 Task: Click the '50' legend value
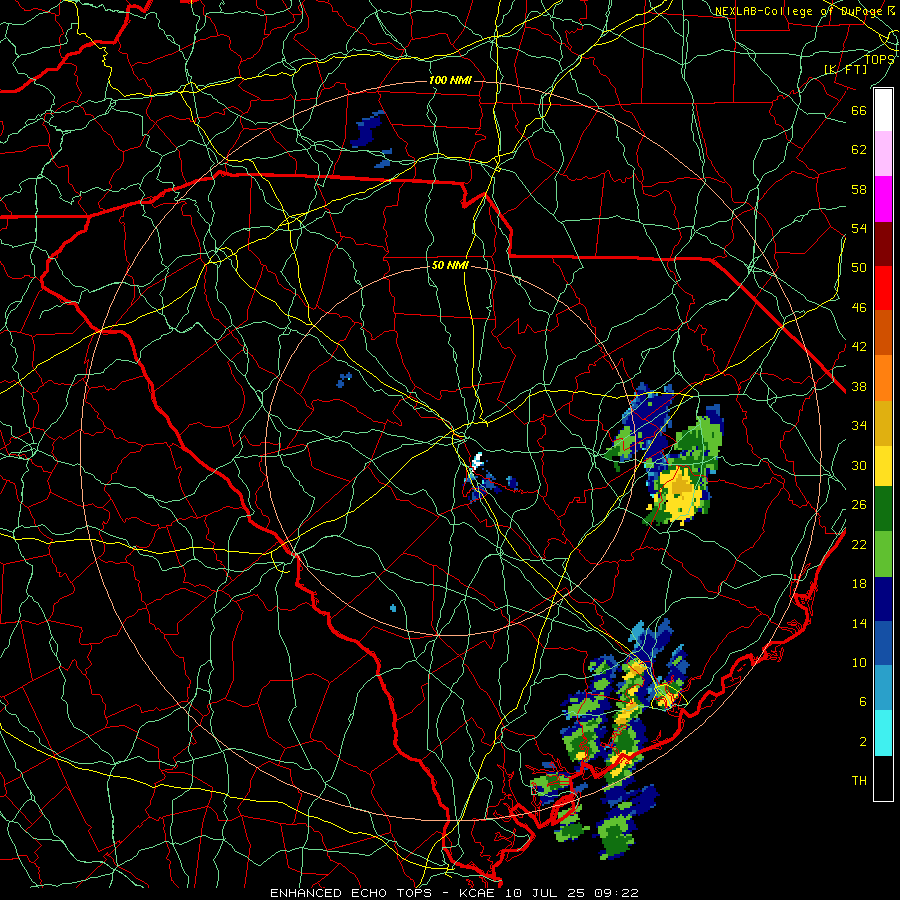tap(859, 267)
